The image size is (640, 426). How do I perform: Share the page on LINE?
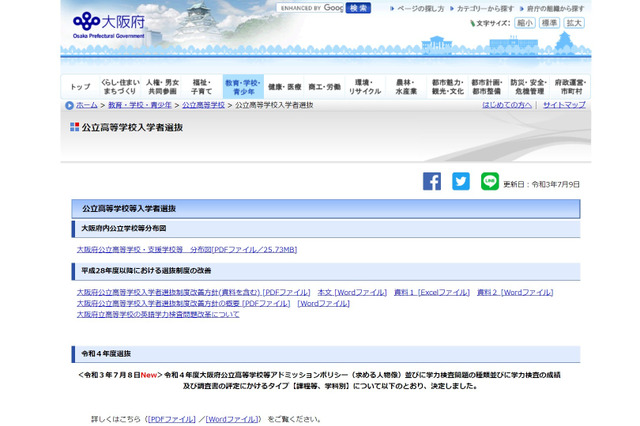pos(490,181)
